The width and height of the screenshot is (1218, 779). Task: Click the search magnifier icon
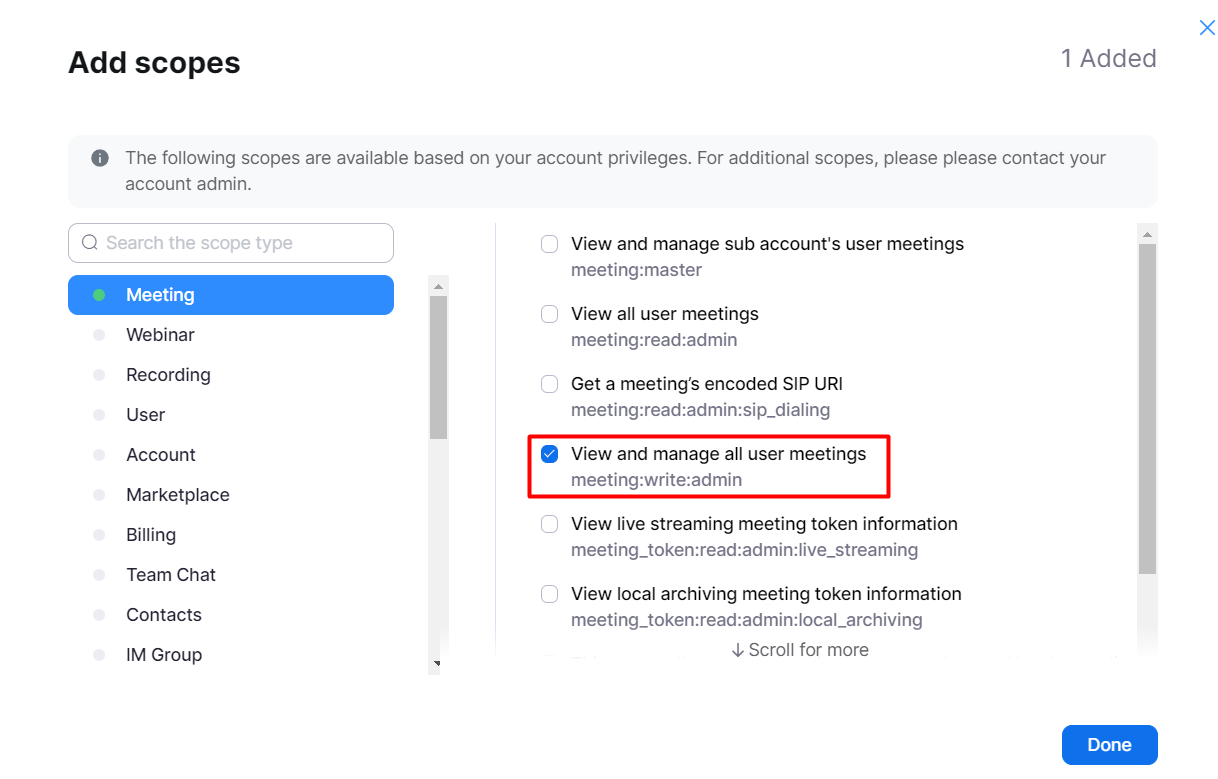(x=90, y=243)
